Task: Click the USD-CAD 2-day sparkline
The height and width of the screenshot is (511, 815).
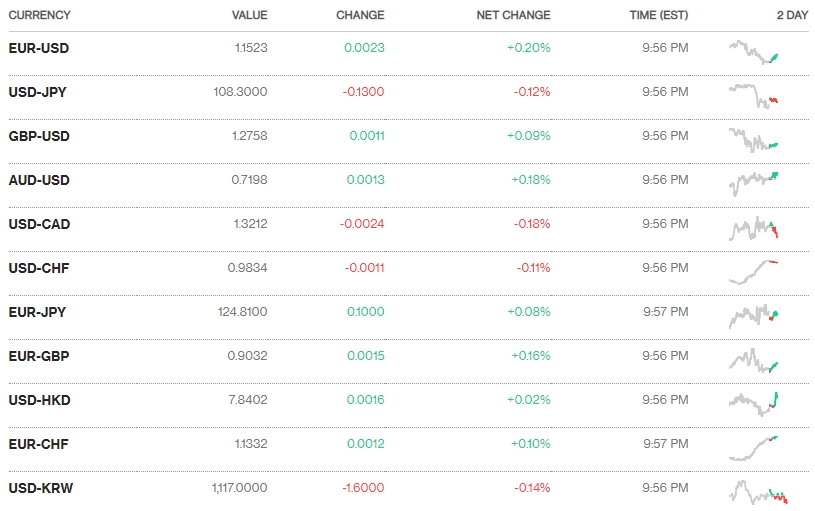Action: (755, 228)
